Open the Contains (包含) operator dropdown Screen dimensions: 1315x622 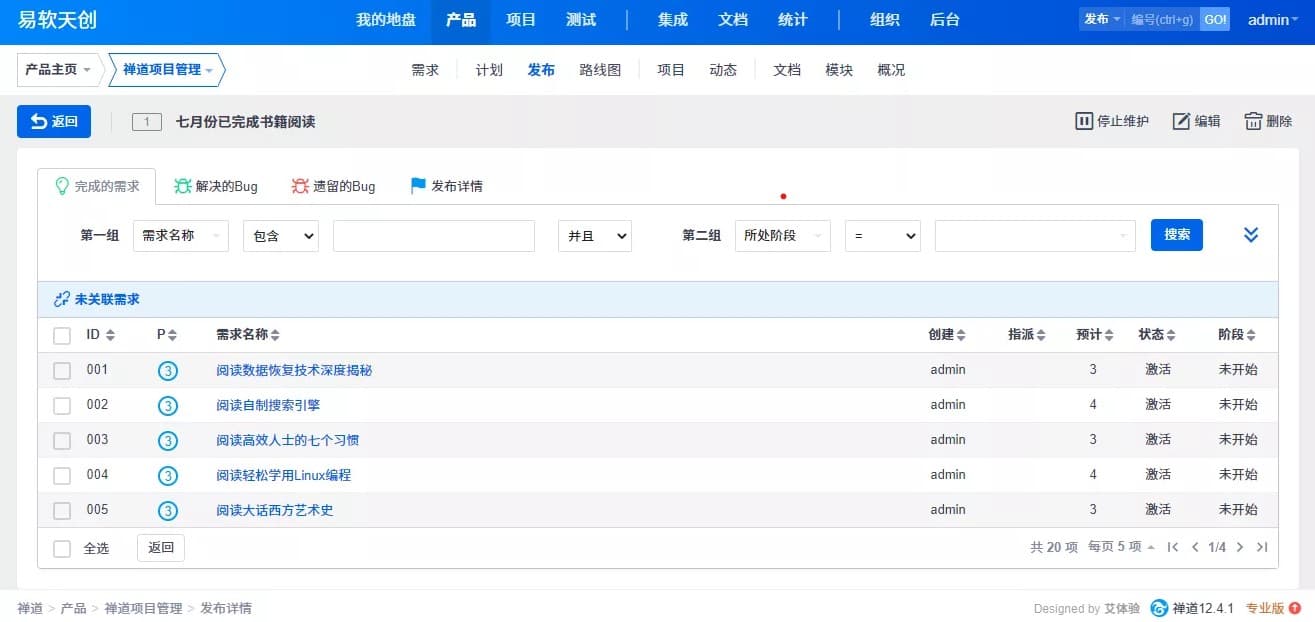[281, 235]
